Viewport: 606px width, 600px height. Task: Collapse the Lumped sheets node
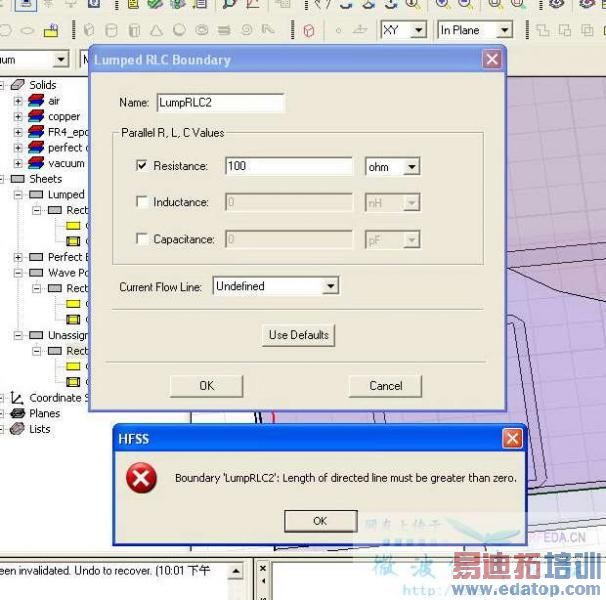click(x=17, y=194)
